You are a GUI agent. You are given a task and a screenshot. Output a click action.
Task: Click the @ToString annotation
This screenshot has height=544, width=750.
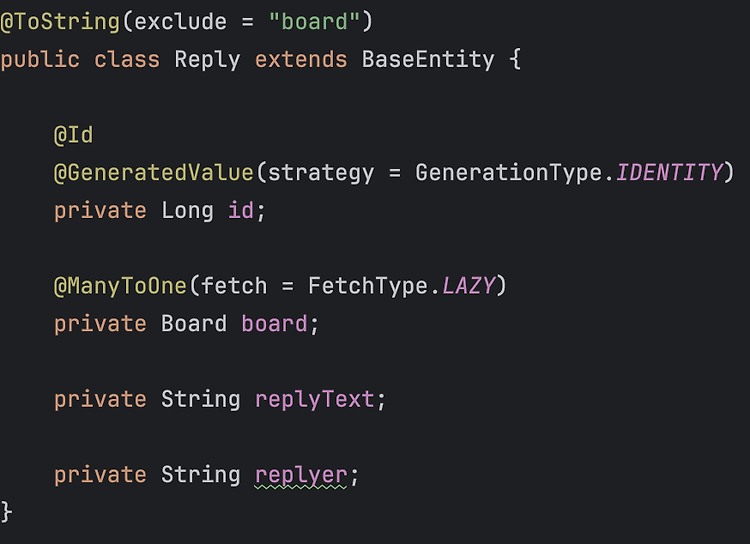pos(60,22)
